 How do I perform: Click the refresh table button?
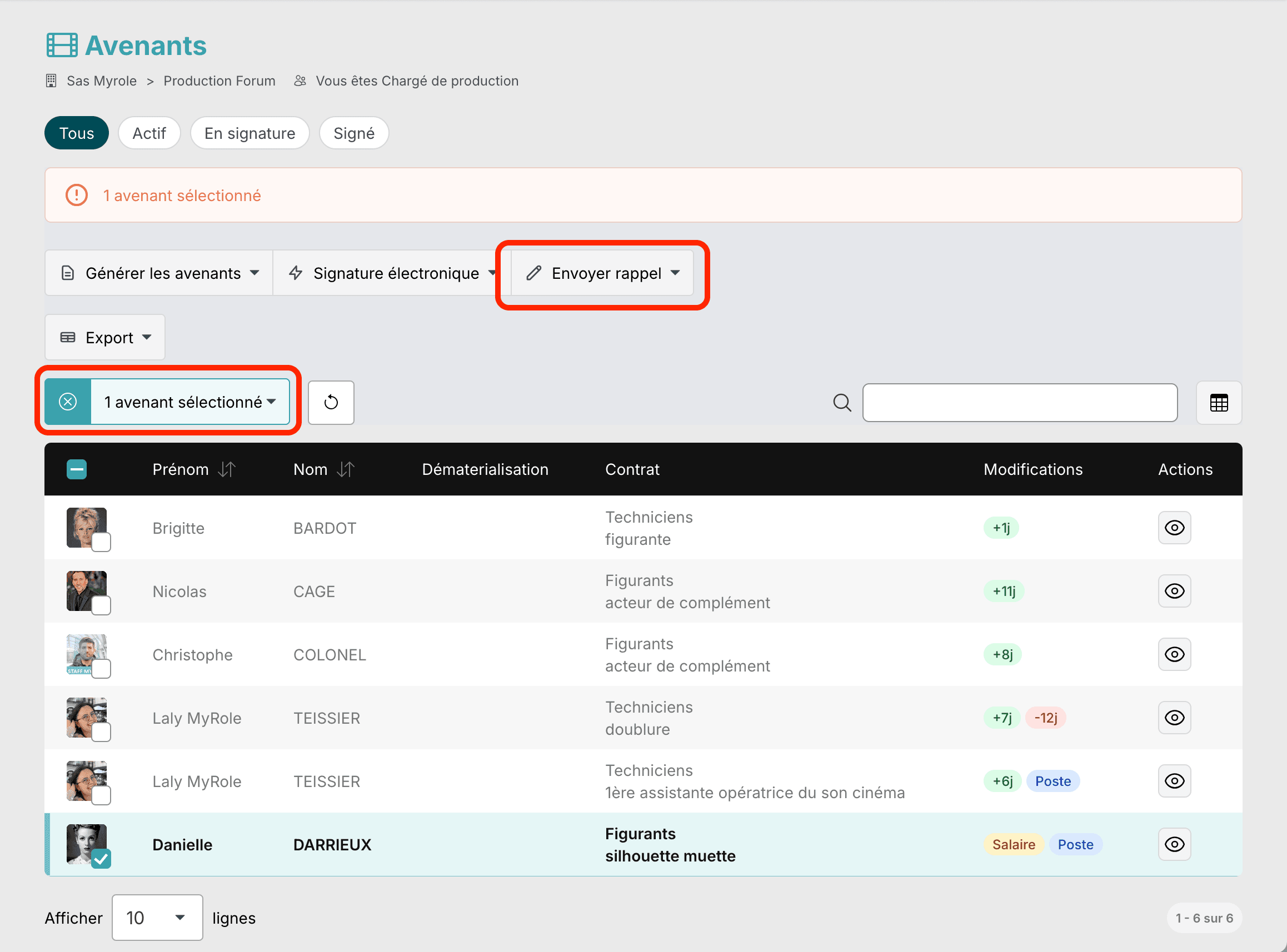(331, 402)
